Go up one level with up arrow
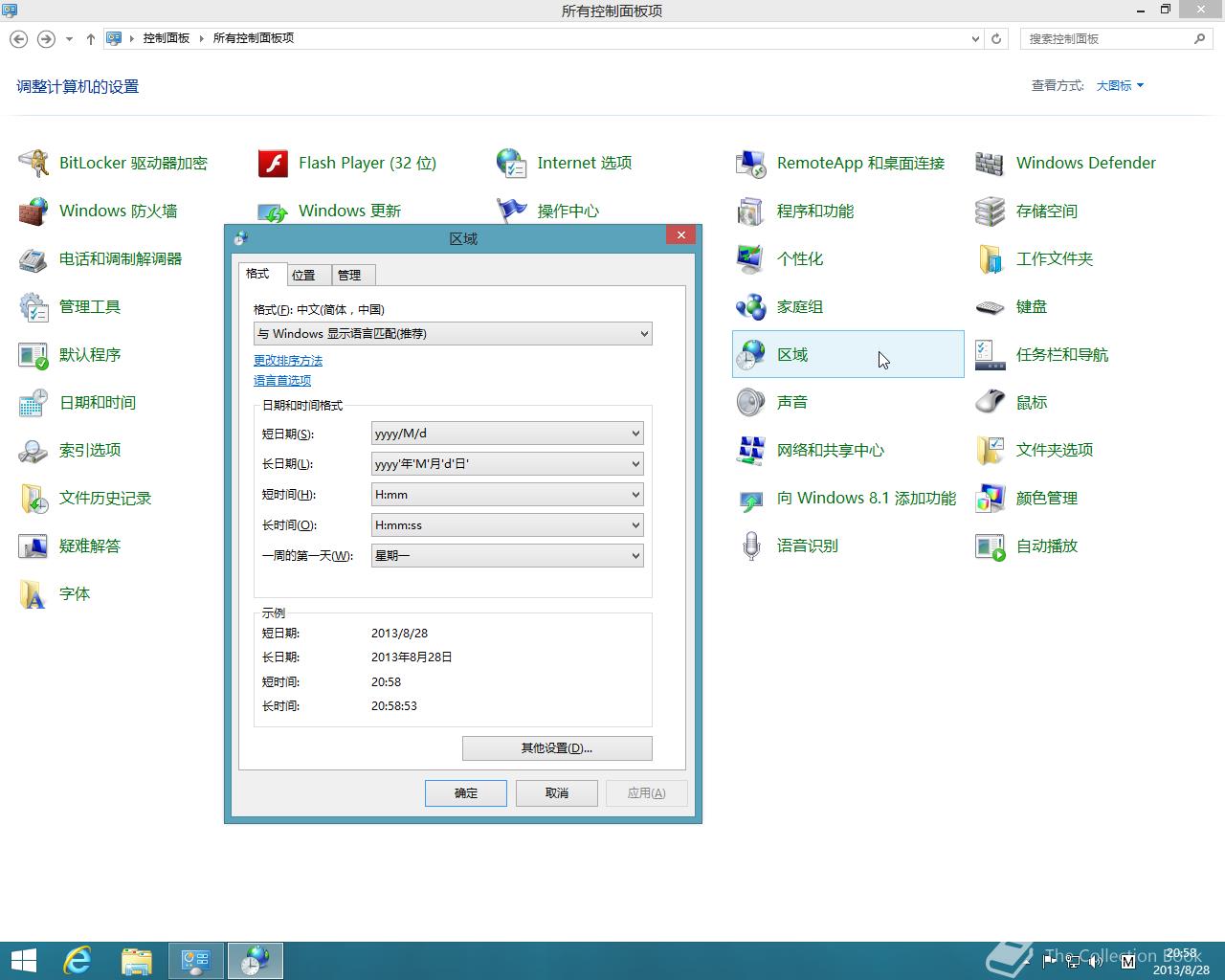Screen dimensions: 1225x980 [x=90, y=39]
